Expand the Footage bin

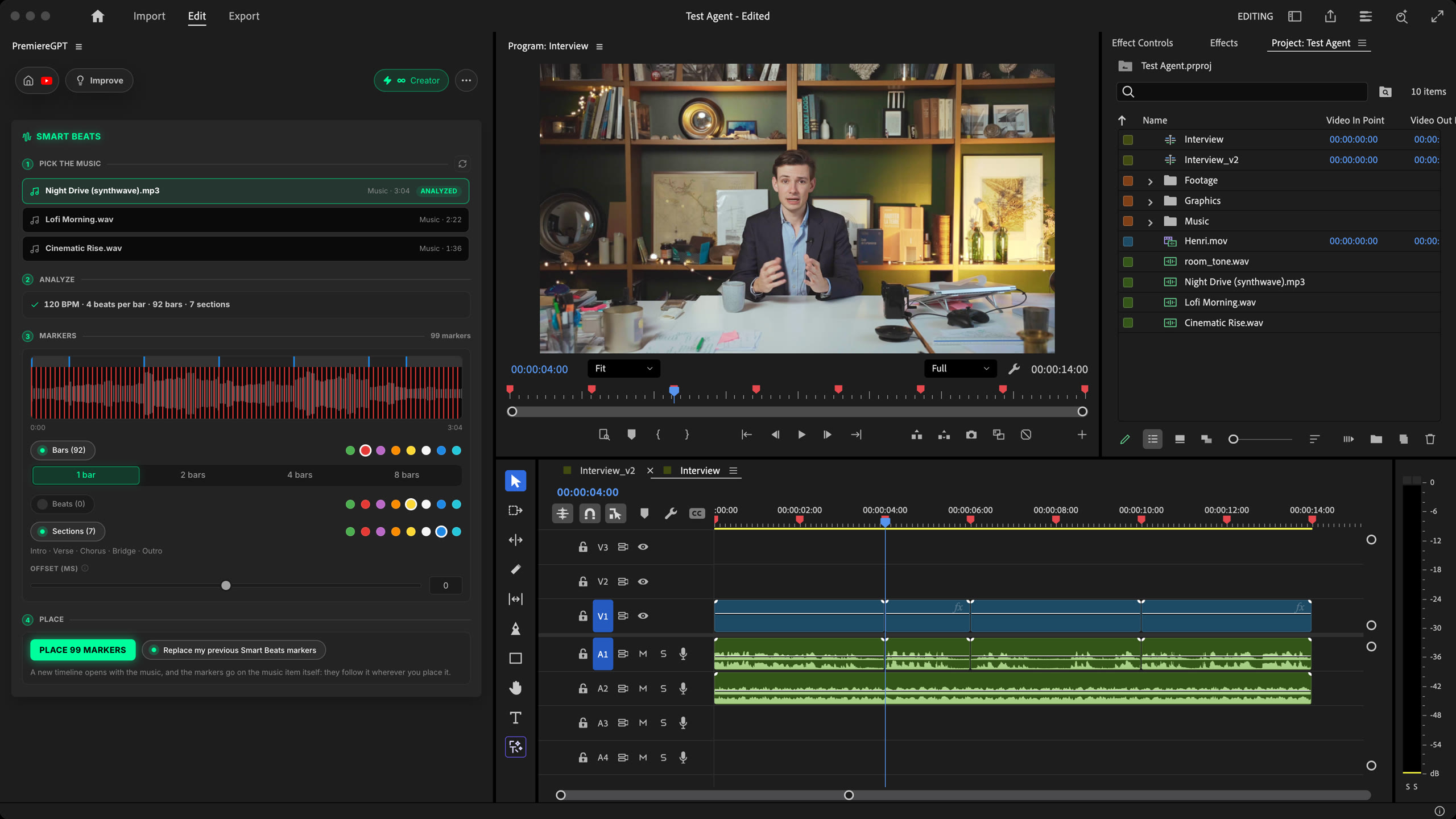(x=1150, y=181)
